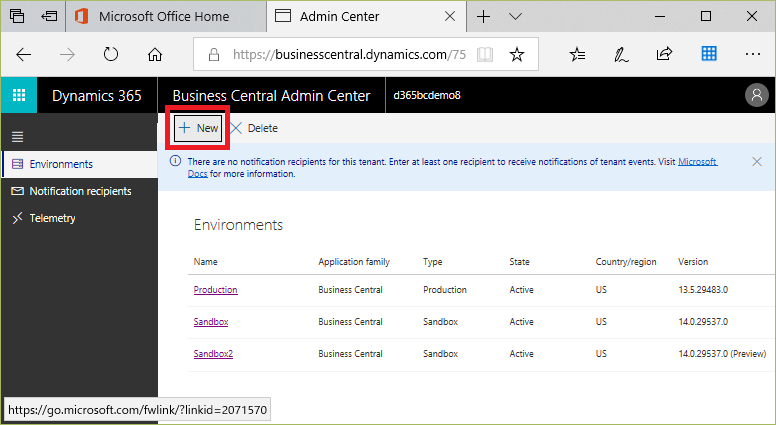
Task: Click the browser Back arrow
Action: pyautogui.click(x=24, y=54)
